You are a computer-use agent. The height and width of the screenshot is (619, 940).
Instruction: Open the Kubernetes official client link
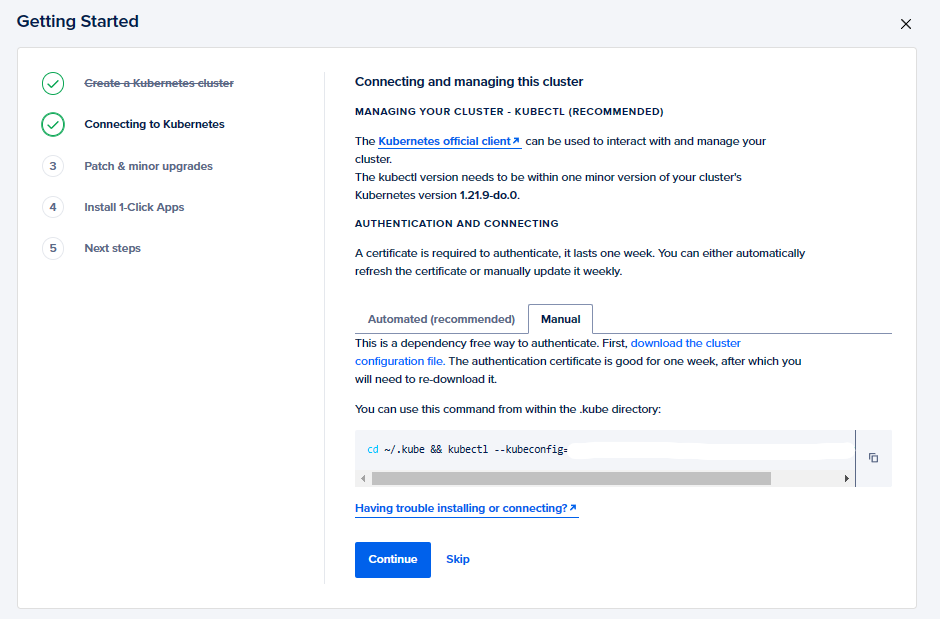point(449,142)
